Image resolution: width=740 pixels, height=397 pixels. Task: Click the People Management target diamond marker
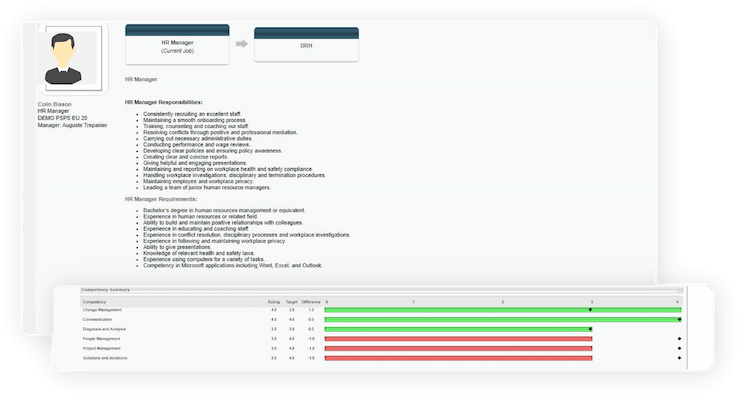[679, 338]
